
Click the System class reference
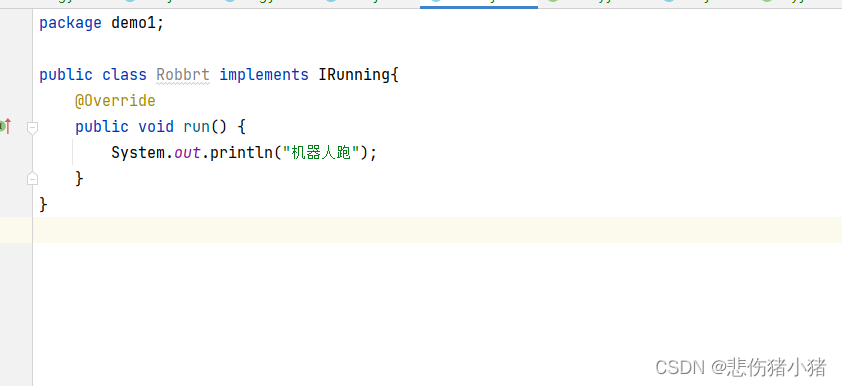(x=137, y=153)
